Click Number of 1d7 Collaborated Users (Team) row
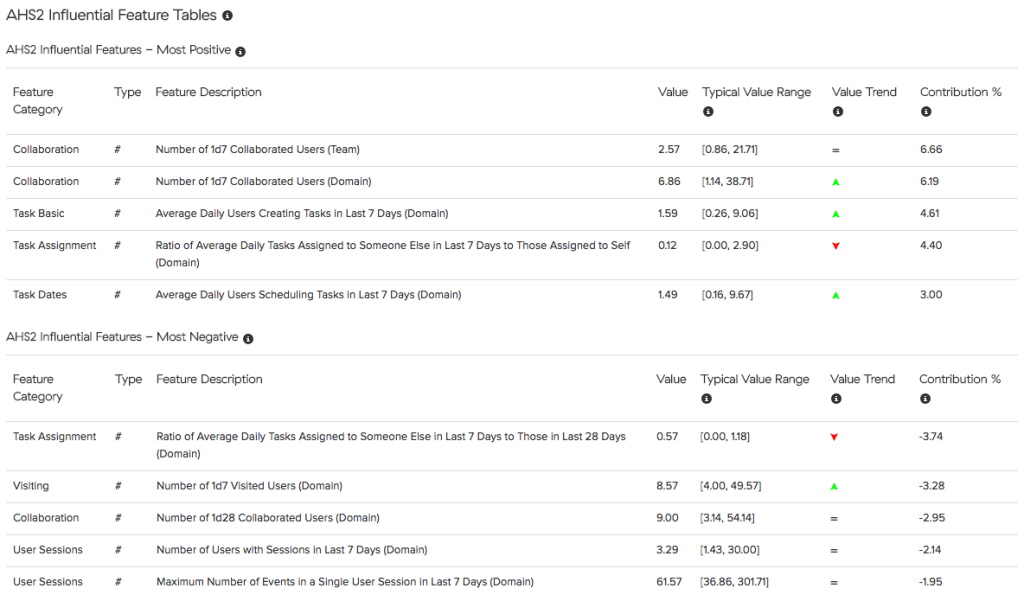Viewport: 1024px width, 601px height. pyautogui.click(x=512, y=150)
